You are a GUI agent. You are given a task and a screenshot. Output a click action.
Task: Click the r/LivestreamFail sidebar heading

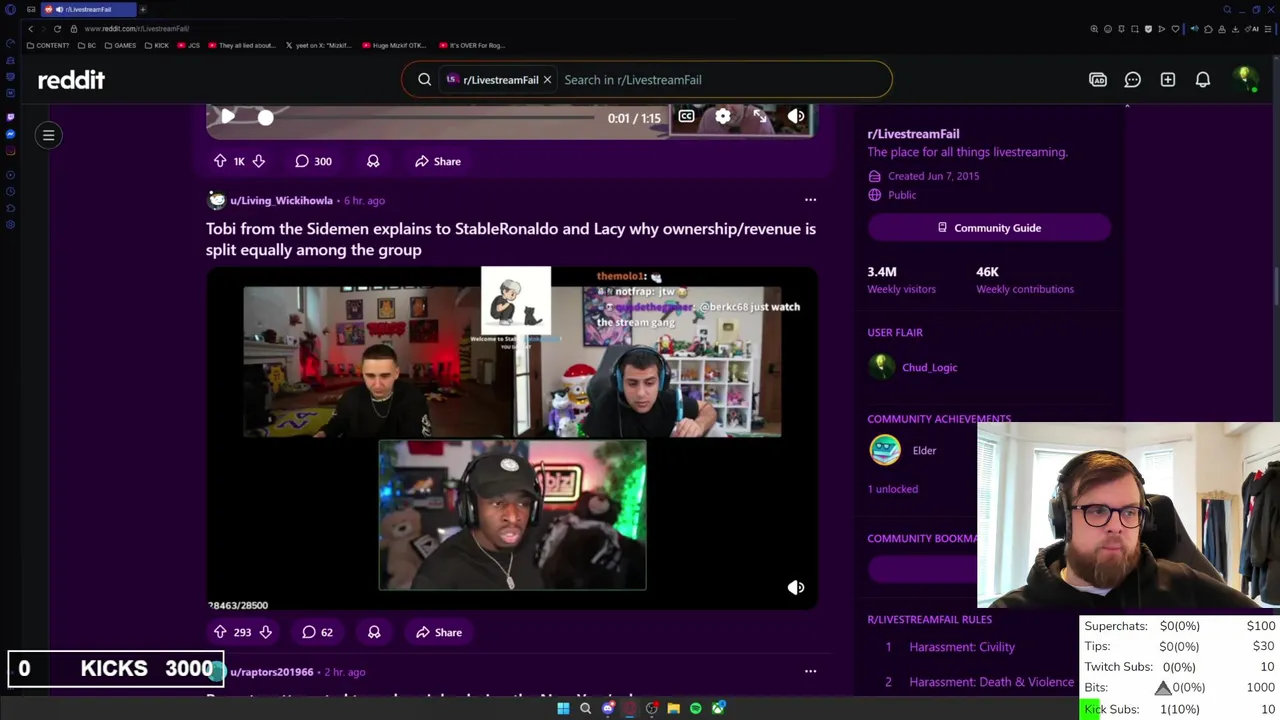tap(913, 134)
